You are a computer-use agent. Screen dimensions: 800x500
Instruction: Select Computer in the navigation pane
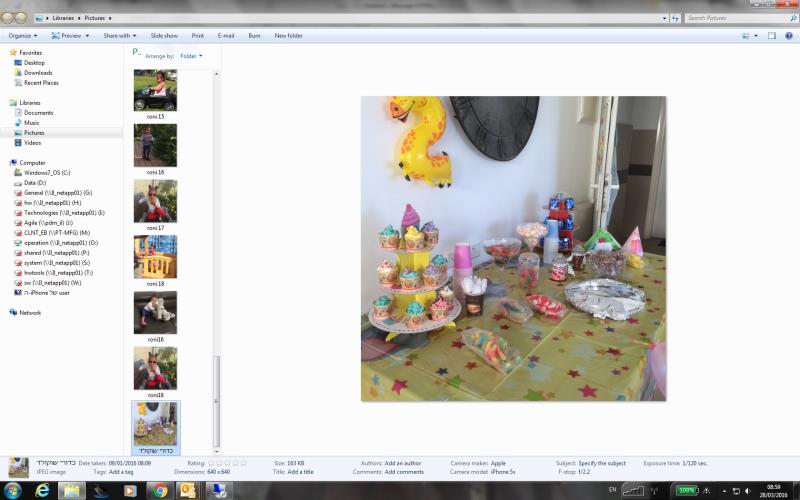click(32, 163)
